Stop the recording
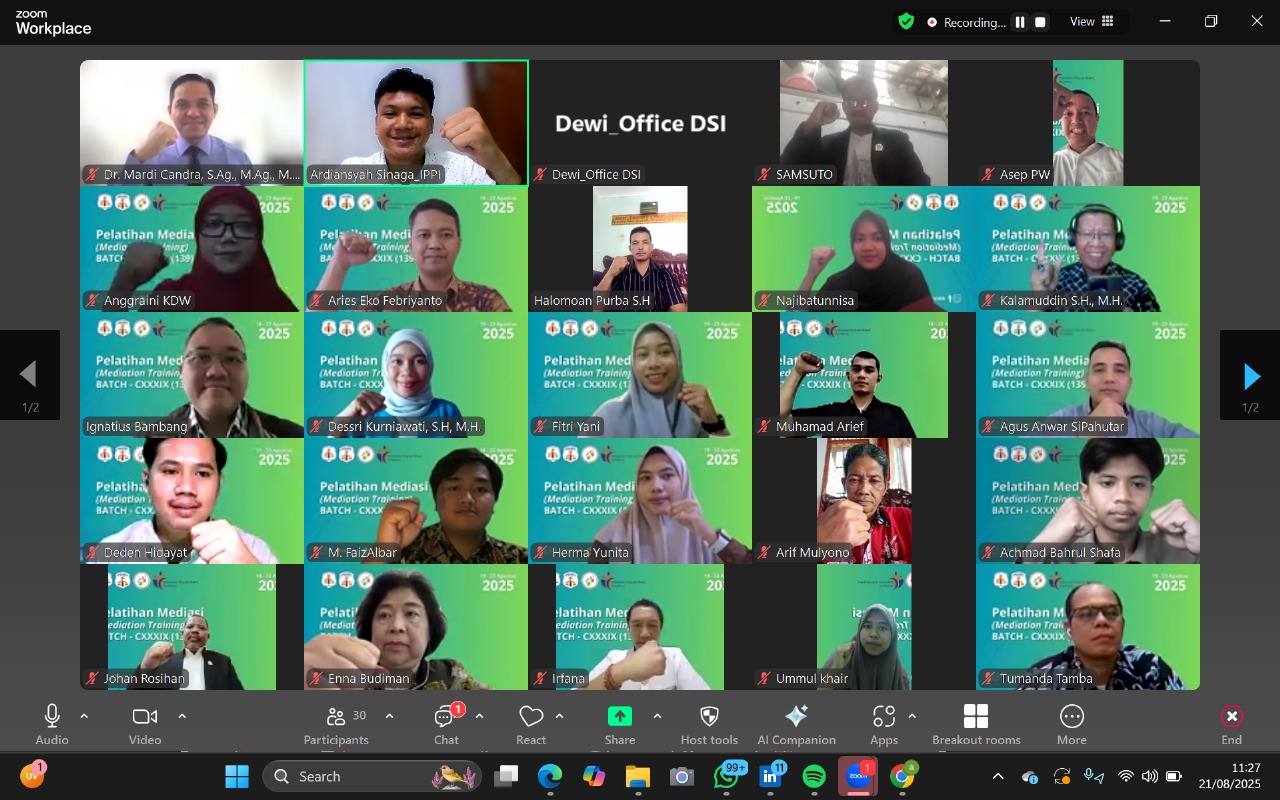The image size is (1280, 800). point(1040,22)
